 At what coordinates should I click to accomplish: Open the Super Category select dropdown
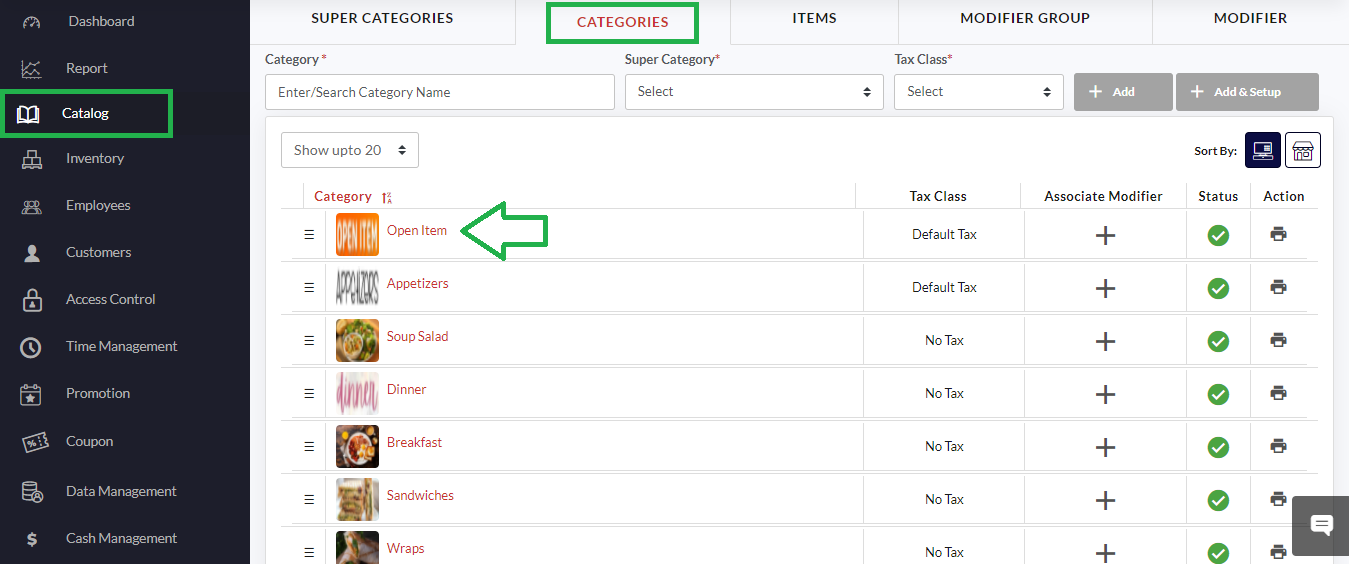pyautogui.click(x=753, y=92)
